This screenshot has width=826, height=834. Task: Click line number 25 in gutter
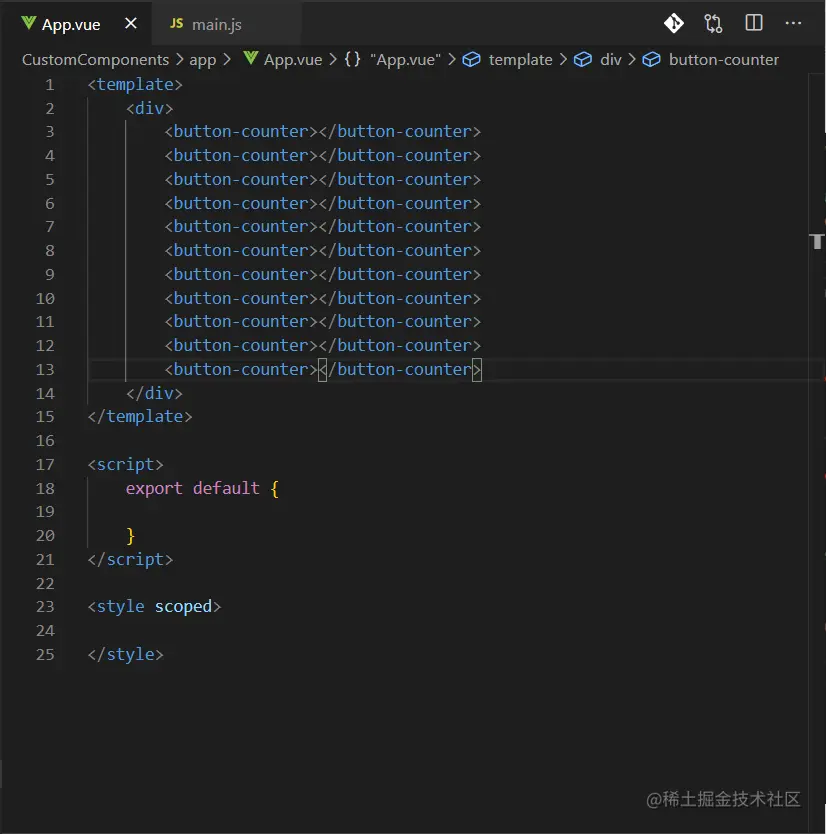(x=45, y=655)
